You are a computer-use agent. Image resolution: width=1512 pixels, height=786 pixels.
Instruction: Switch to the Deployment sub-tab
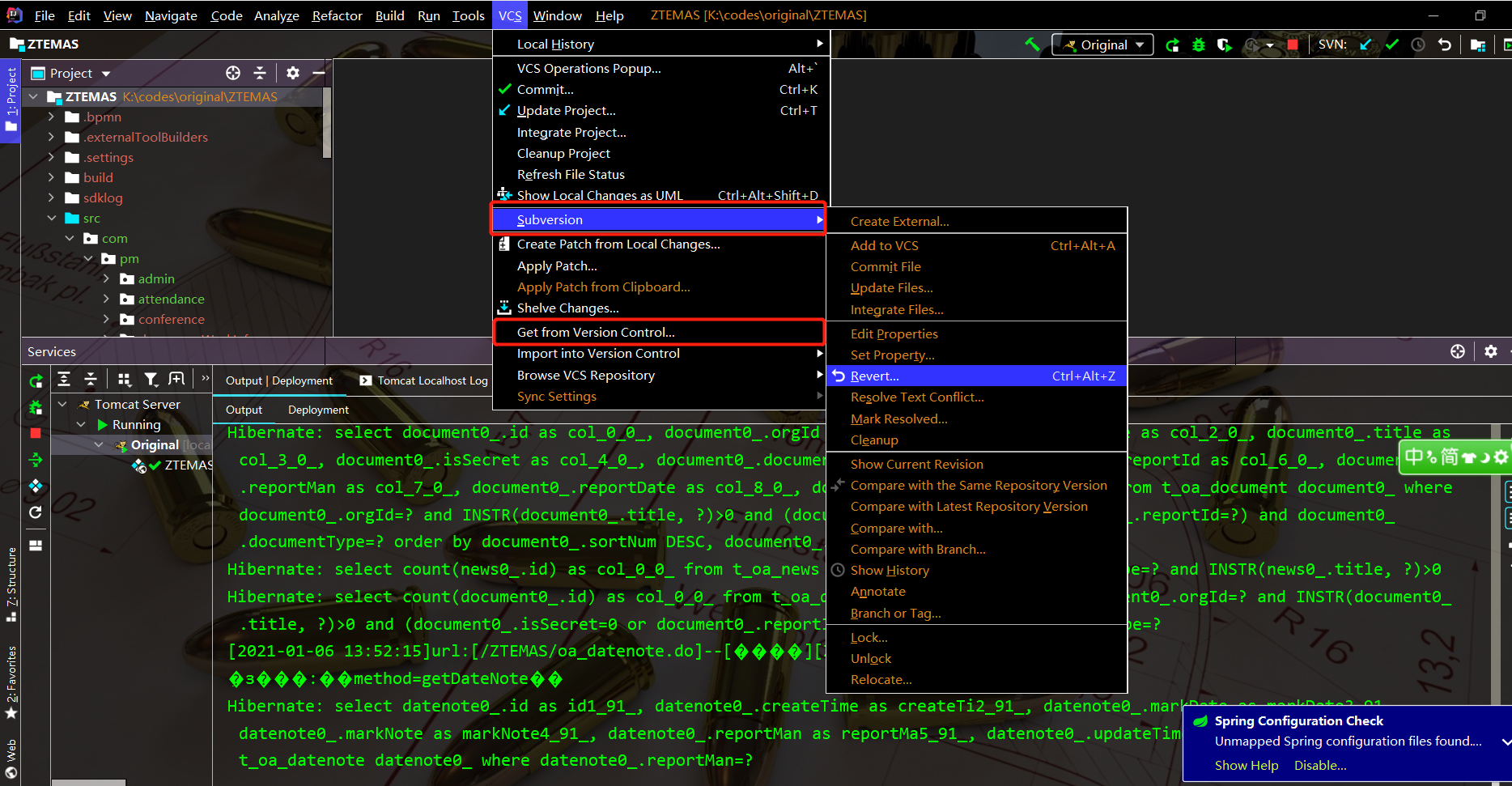pos(318,410)
